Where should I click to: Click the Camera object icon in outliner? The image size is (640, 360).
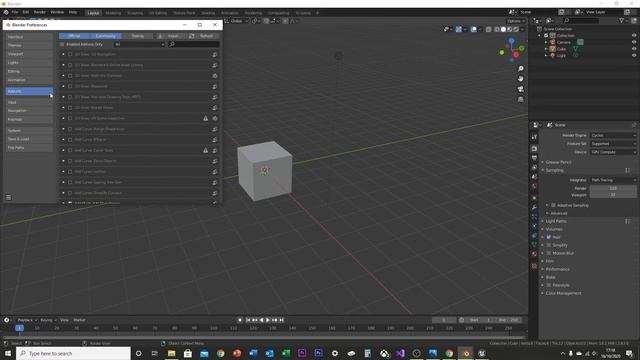[553, 42]
